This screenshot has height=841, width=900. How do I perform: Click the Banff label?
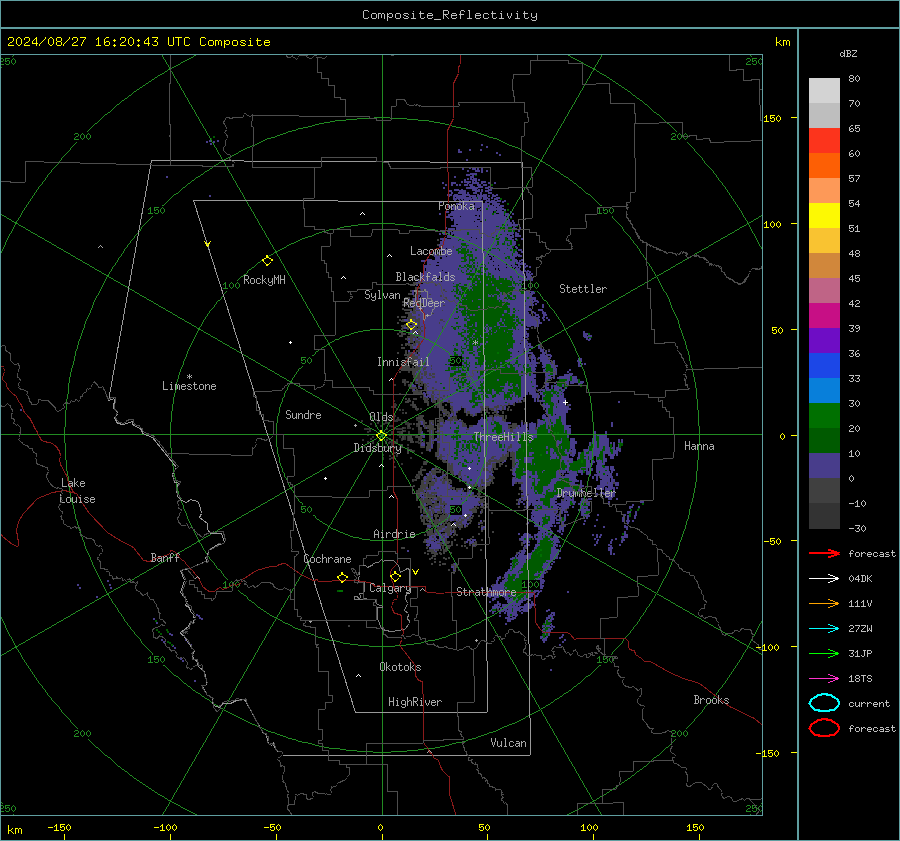point(165,558)
